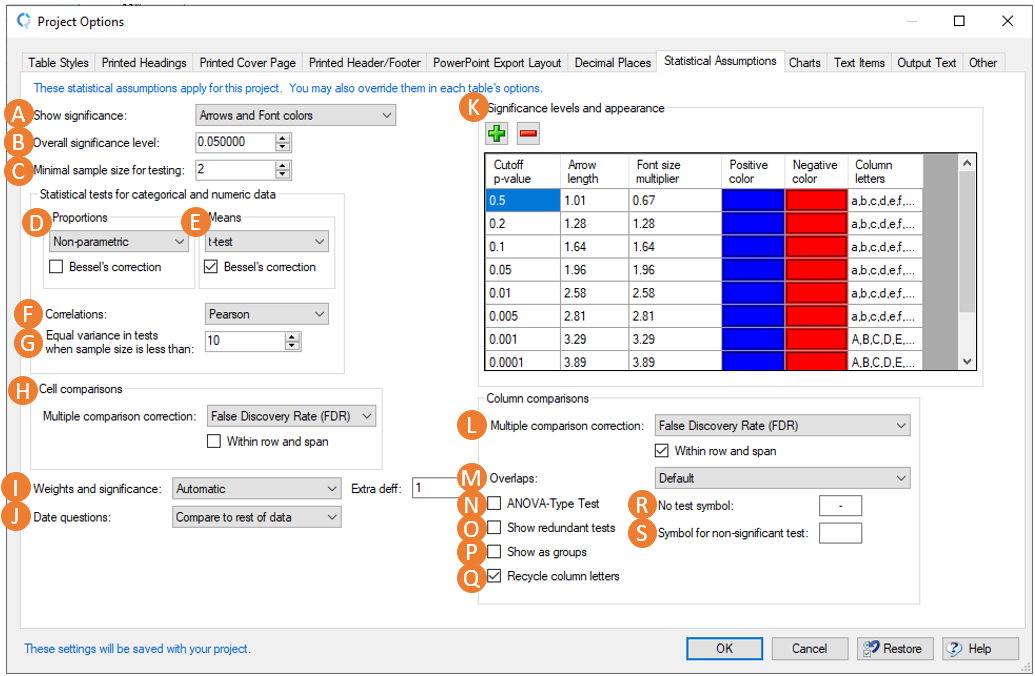Enable Show redundant tests checkbox
The height and width of the screenshot is (676, 1035).
(x=494, y=527)
